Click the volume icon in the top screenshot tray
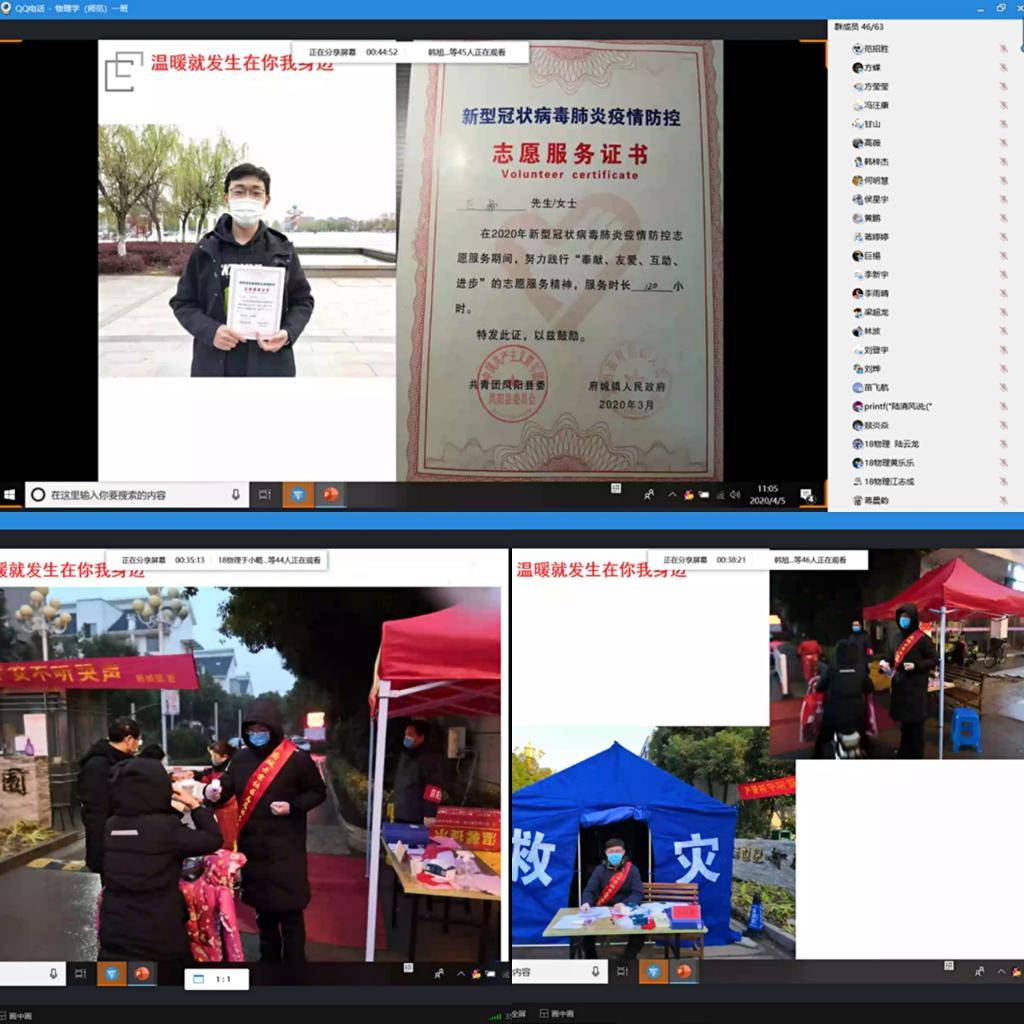 click(735, 495)
